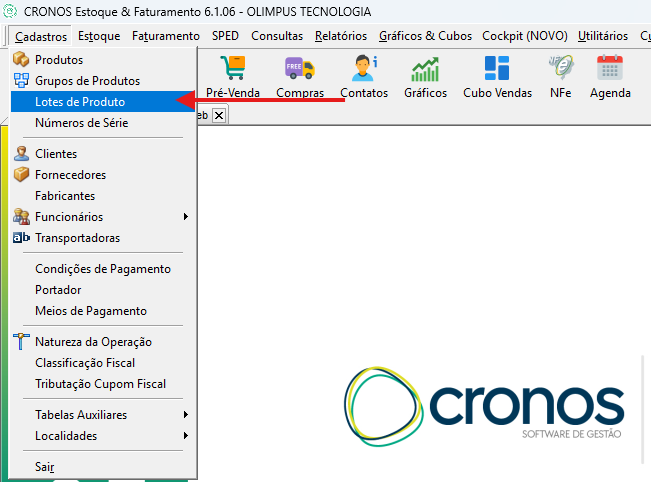The image size is (651, 482).
Task: Open the Faturamento menu
Action: [x=166, y=36]
